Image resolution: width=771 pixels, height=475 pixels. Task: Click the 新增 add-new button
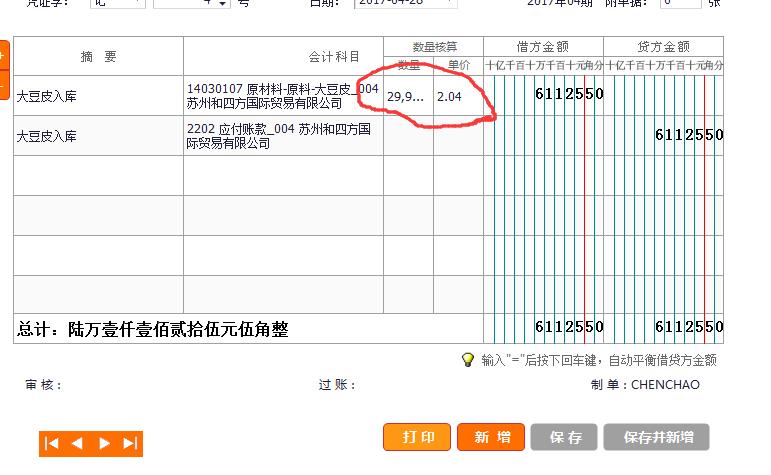click(x=490, y=437)
